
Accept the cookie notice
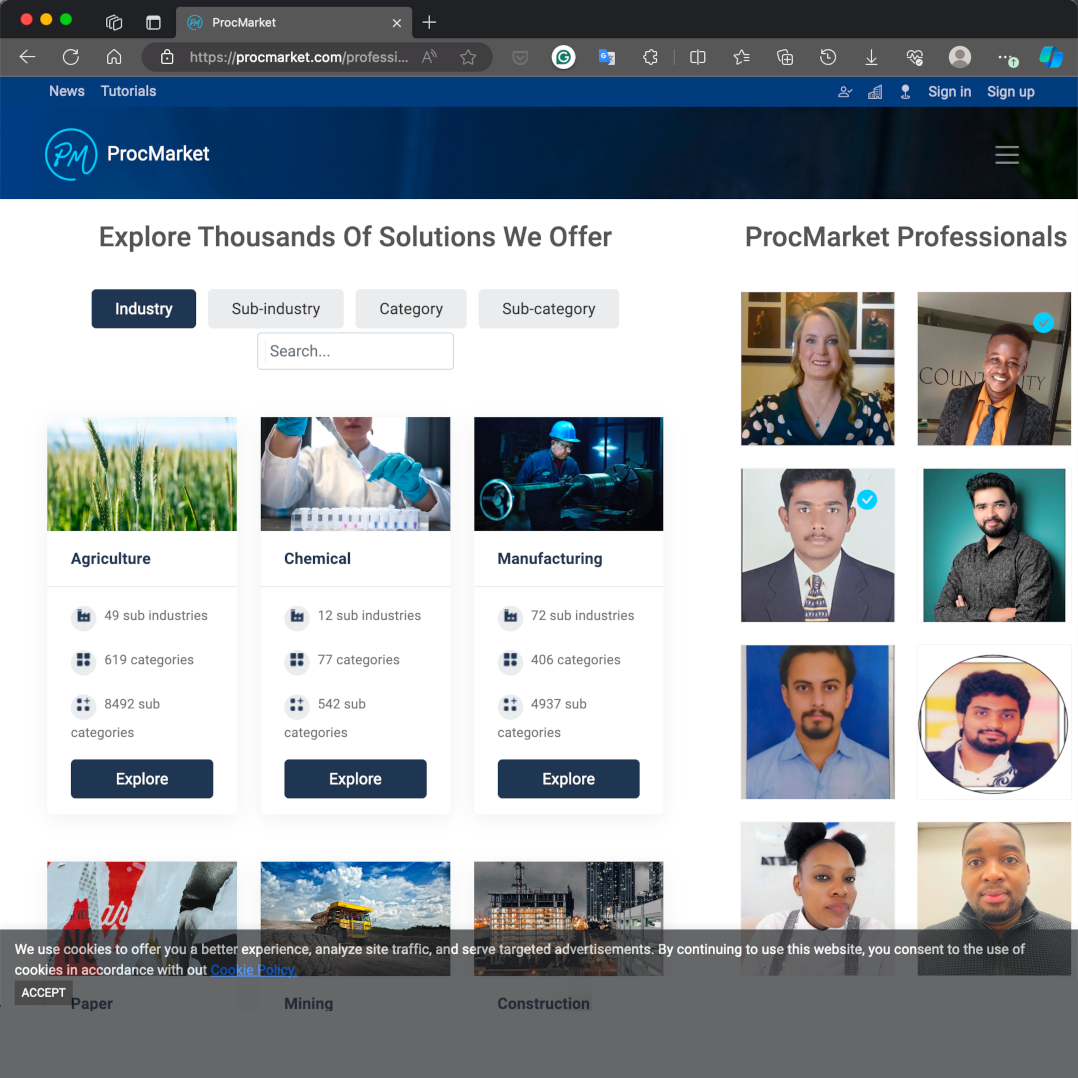[x=43, y=993]
